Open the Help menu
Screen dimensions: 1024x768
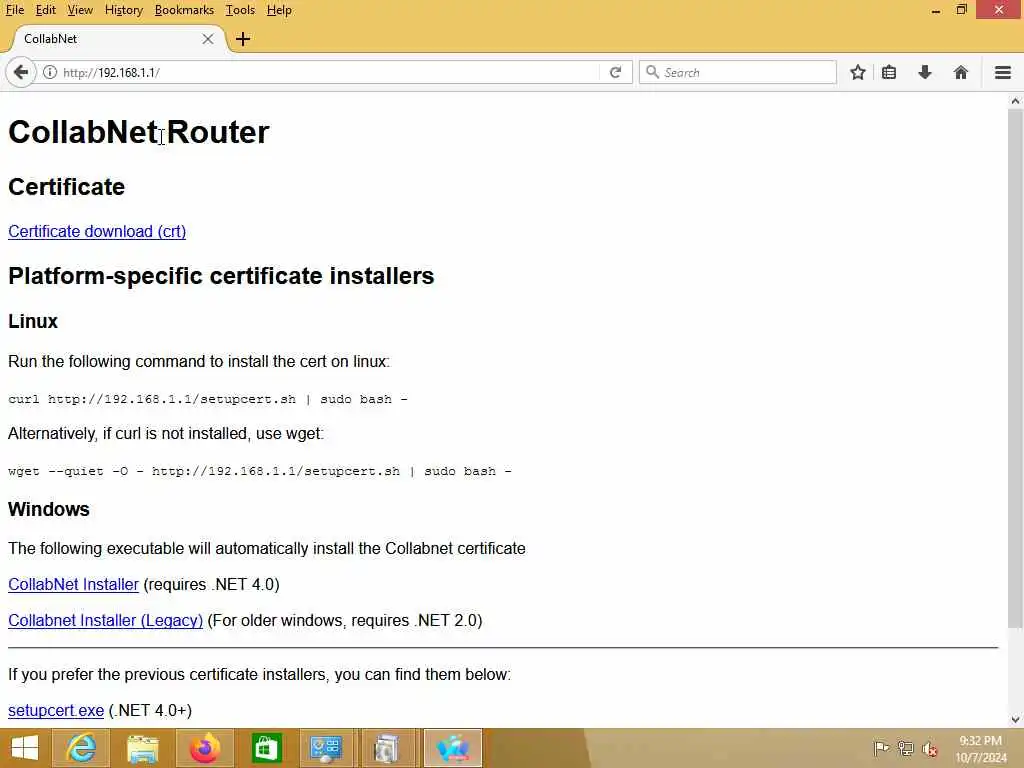point(279,10)
